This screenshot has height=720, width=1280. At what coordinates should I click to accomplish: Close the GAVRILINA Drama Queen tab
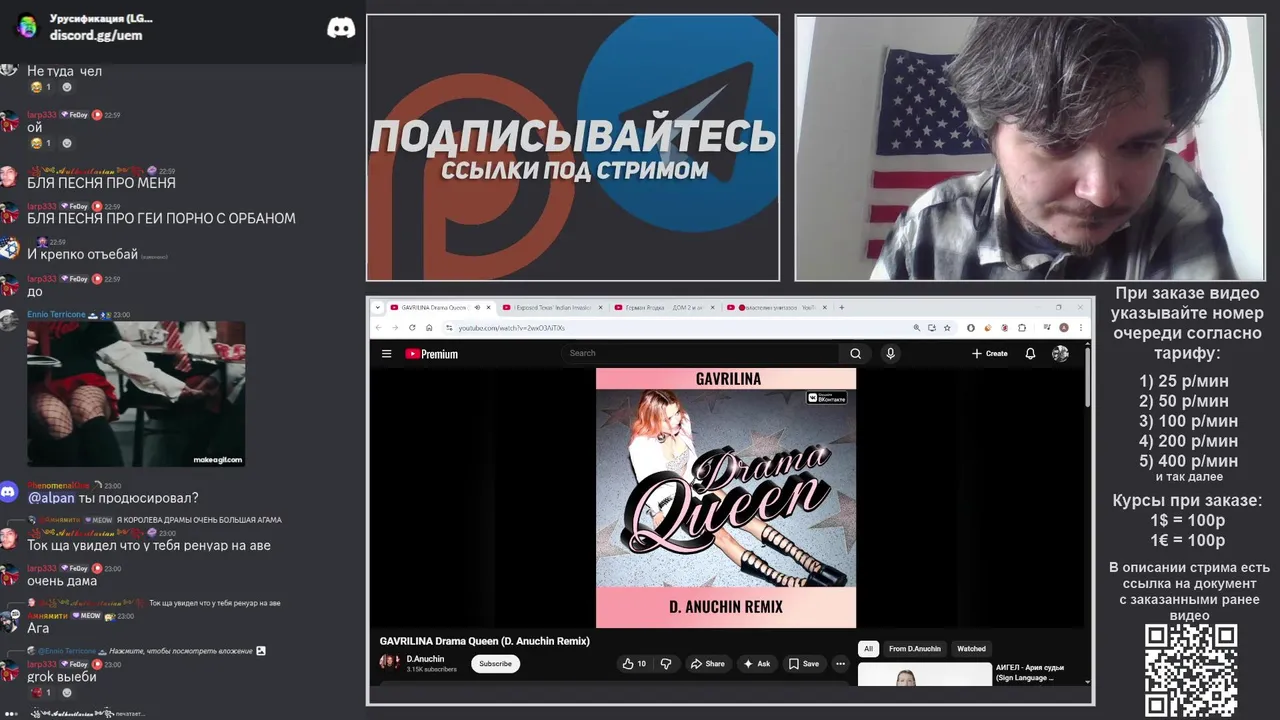[x=490, y=307]
